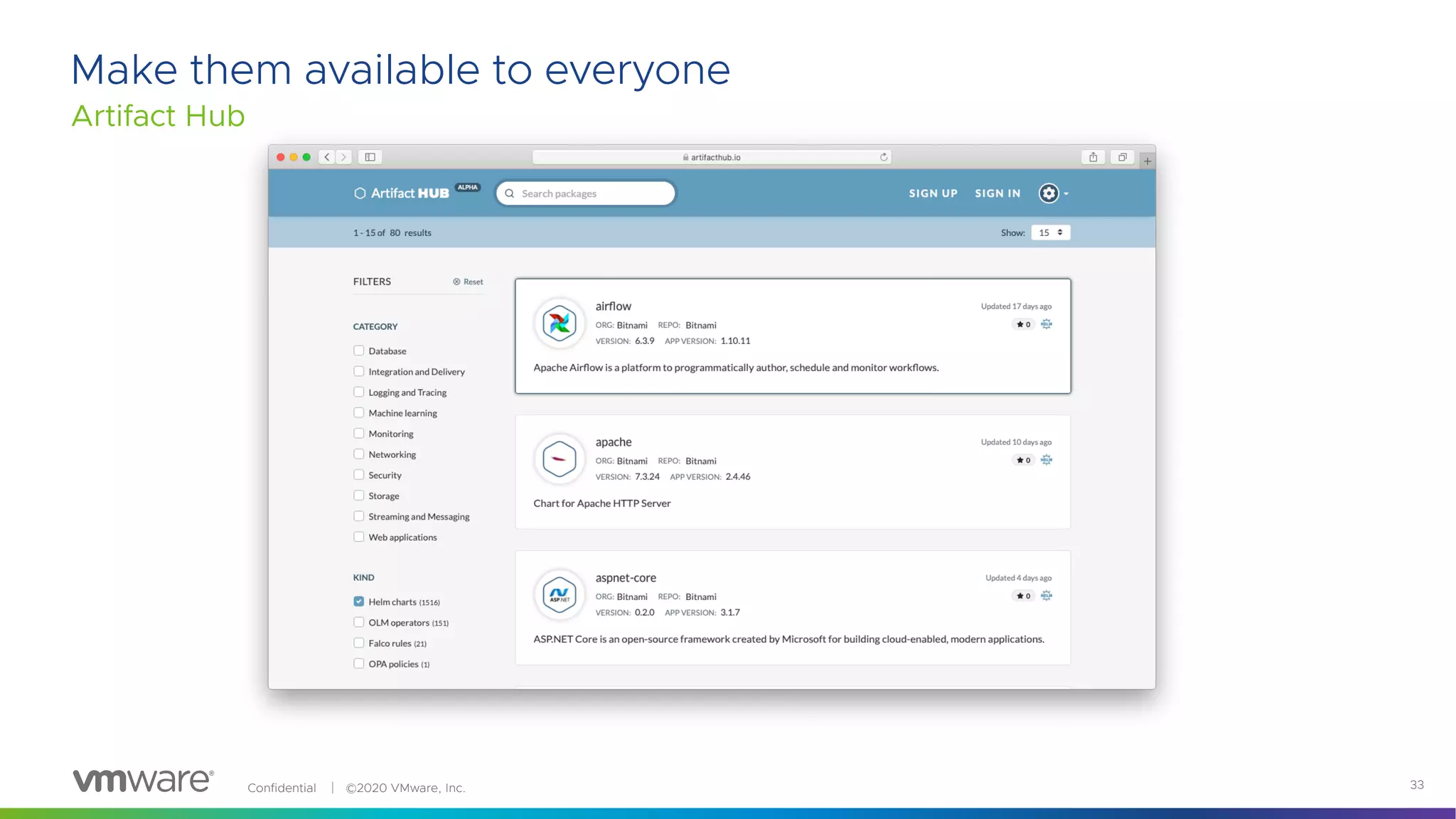The height and width of the screenshot is (819, 1456).
Task: Enable Machine learning filter
Action: pyautogui.click(x=359, y=412)
